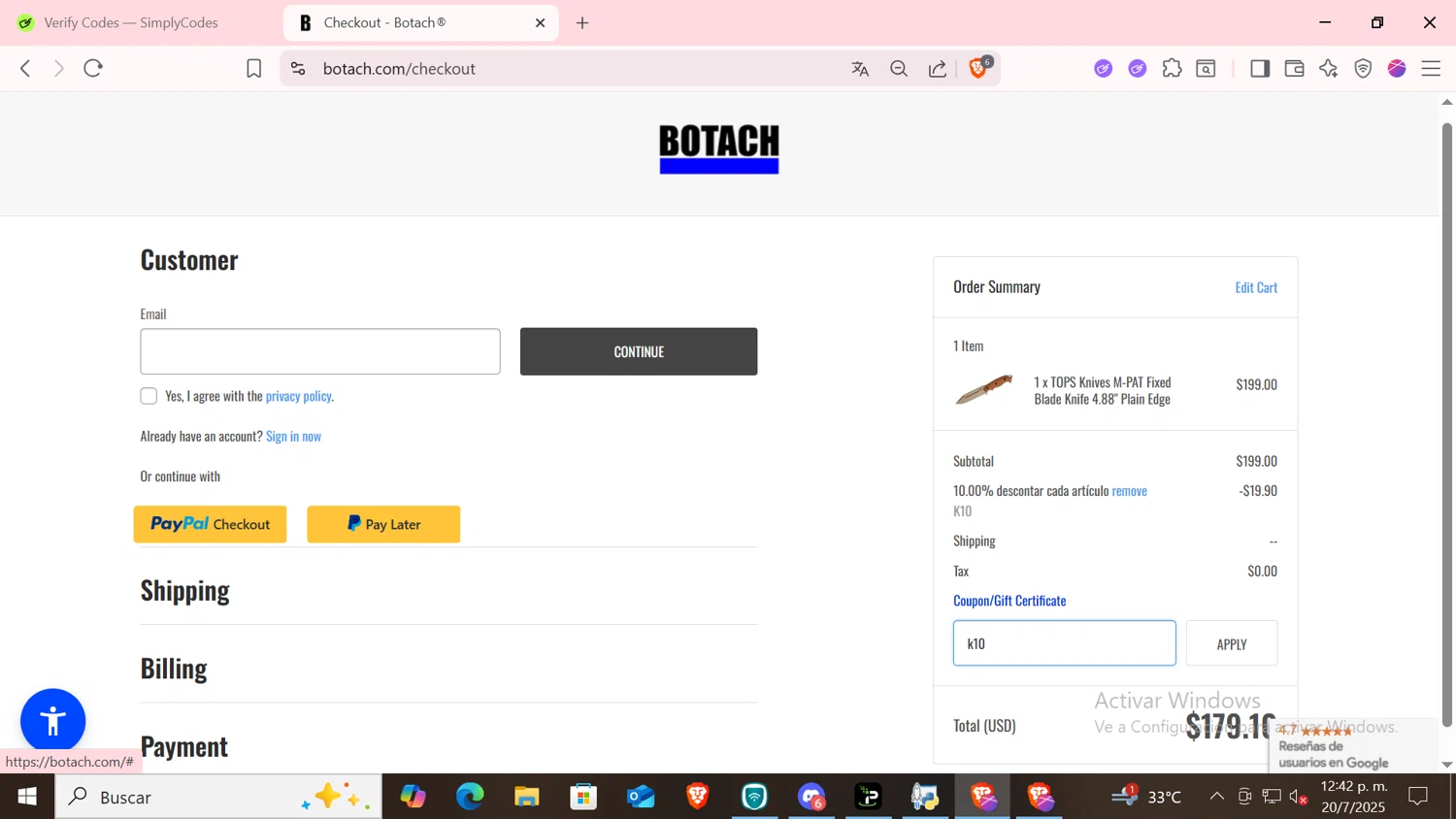
Task: Click the CONTINUE button
Action: (639, 351)
